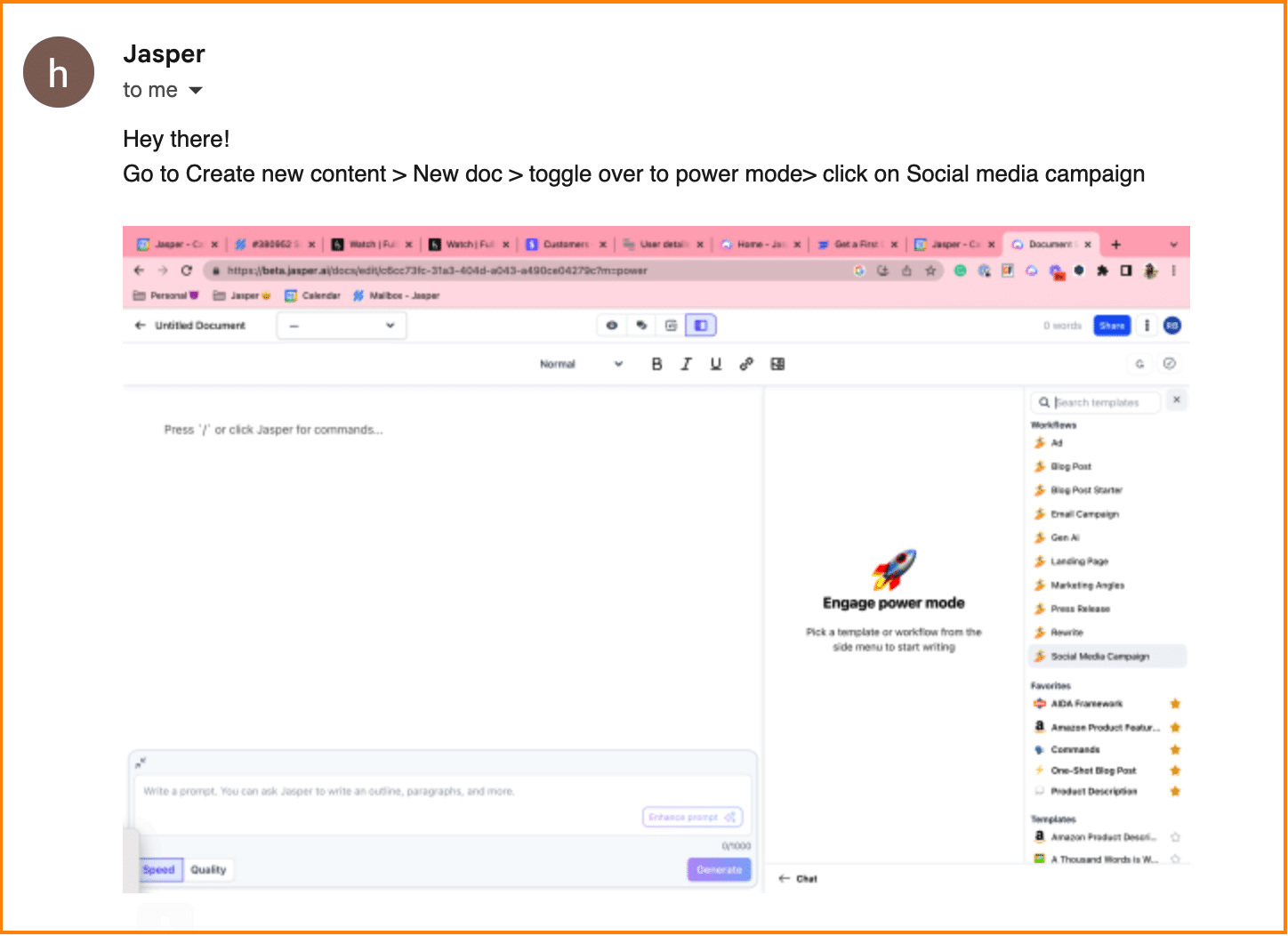This screenshot has height=936, width=1288.
Task: Open the 'to me' recipient details arrow
Action: (197, 91)
